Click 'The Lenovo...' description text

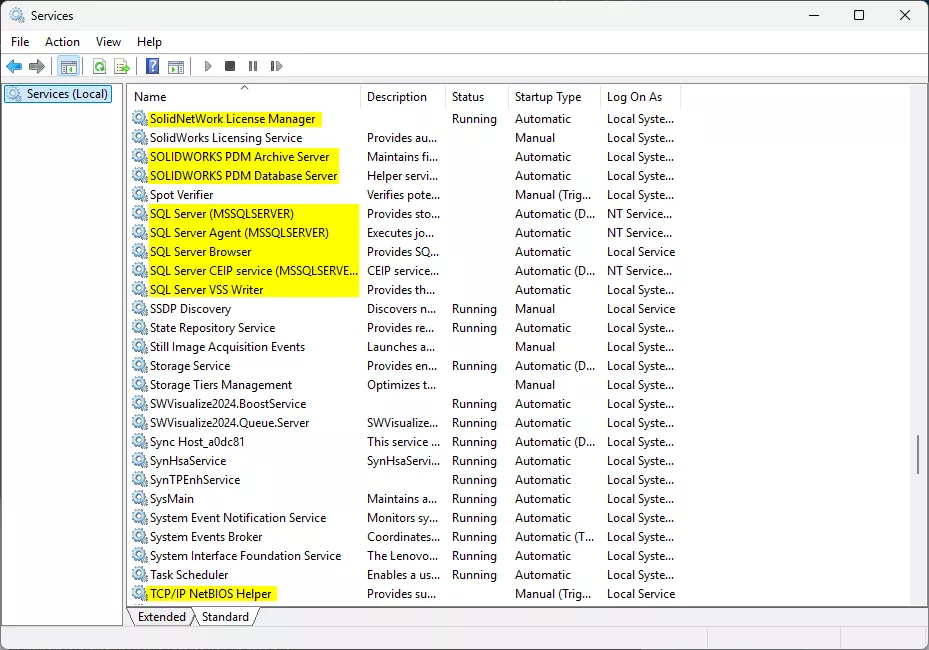point(402,555)
